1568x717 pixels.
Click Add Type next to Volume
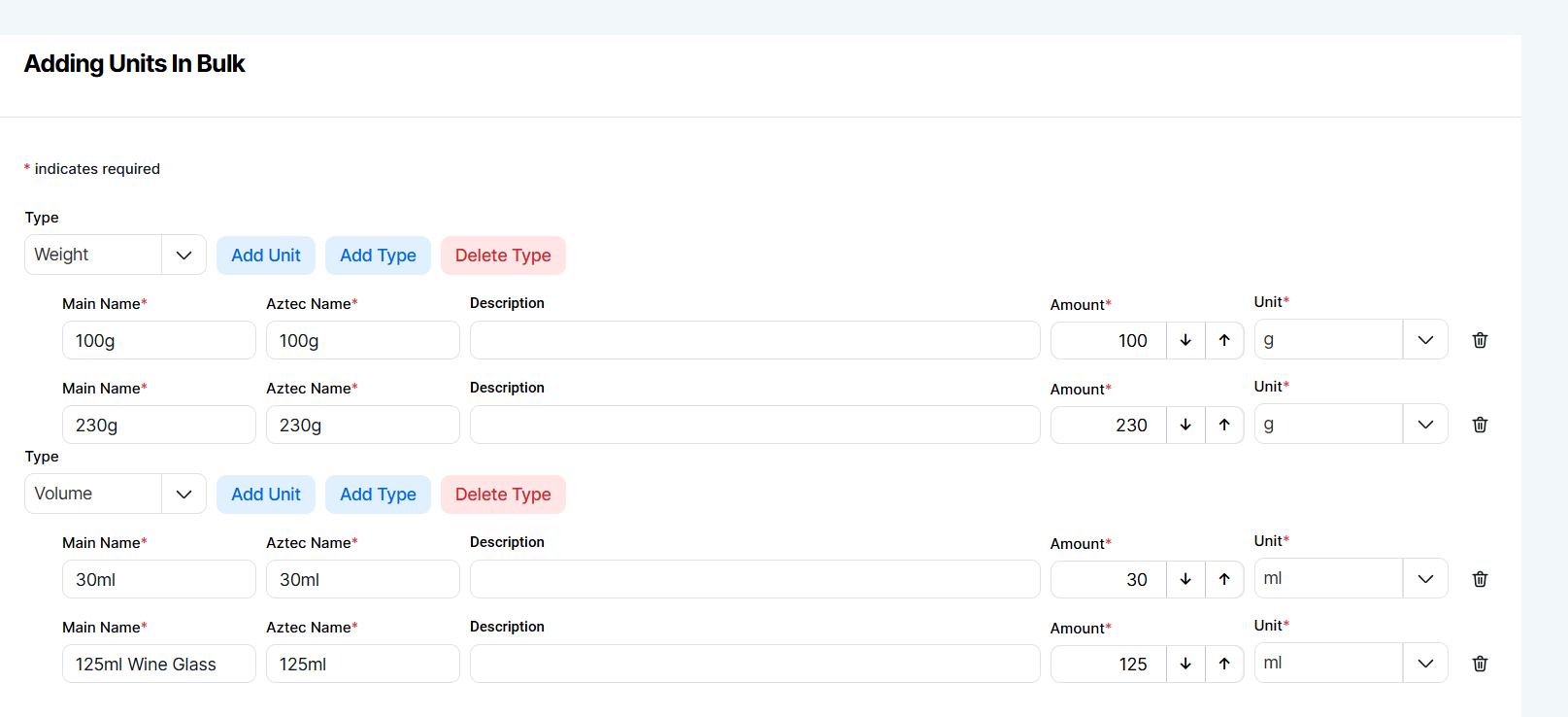378,495
